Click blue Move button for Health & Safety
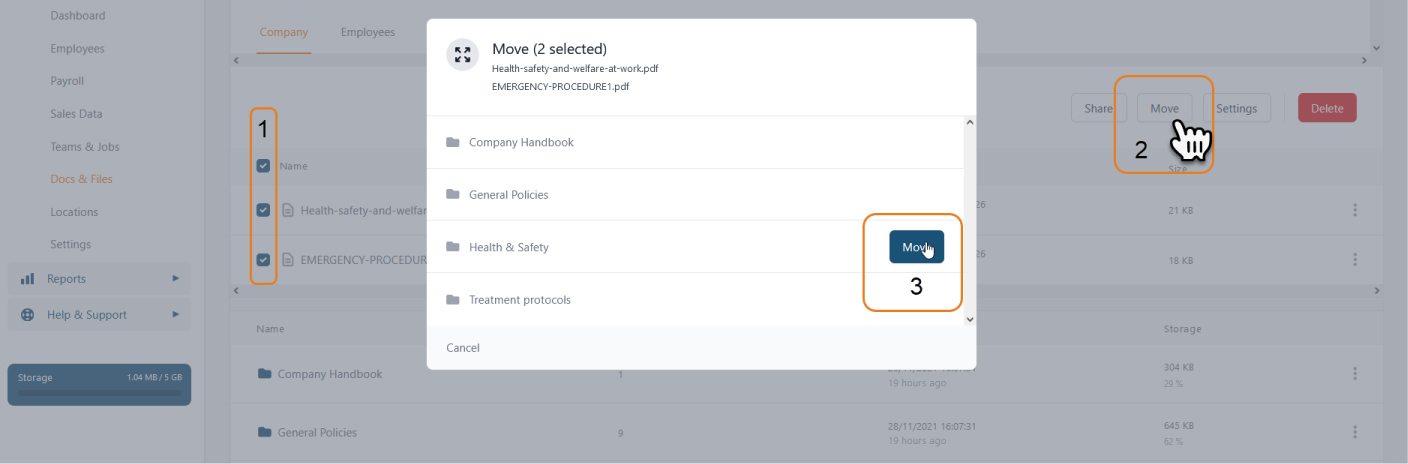 pyautogui.click(x=916, y=247)
